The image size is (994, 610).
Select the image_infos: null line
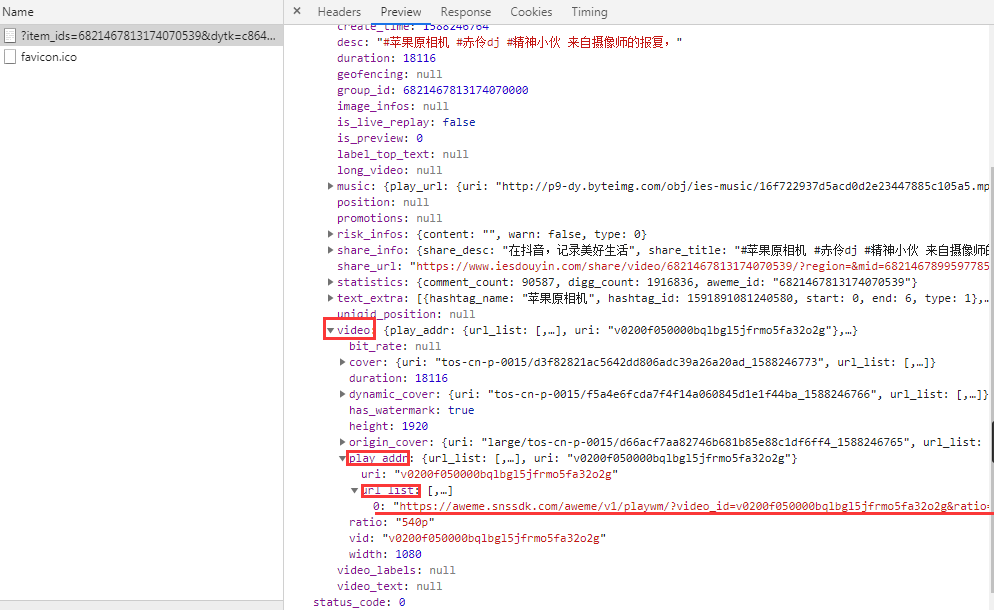pyautogui.click(x=392, y=106)
